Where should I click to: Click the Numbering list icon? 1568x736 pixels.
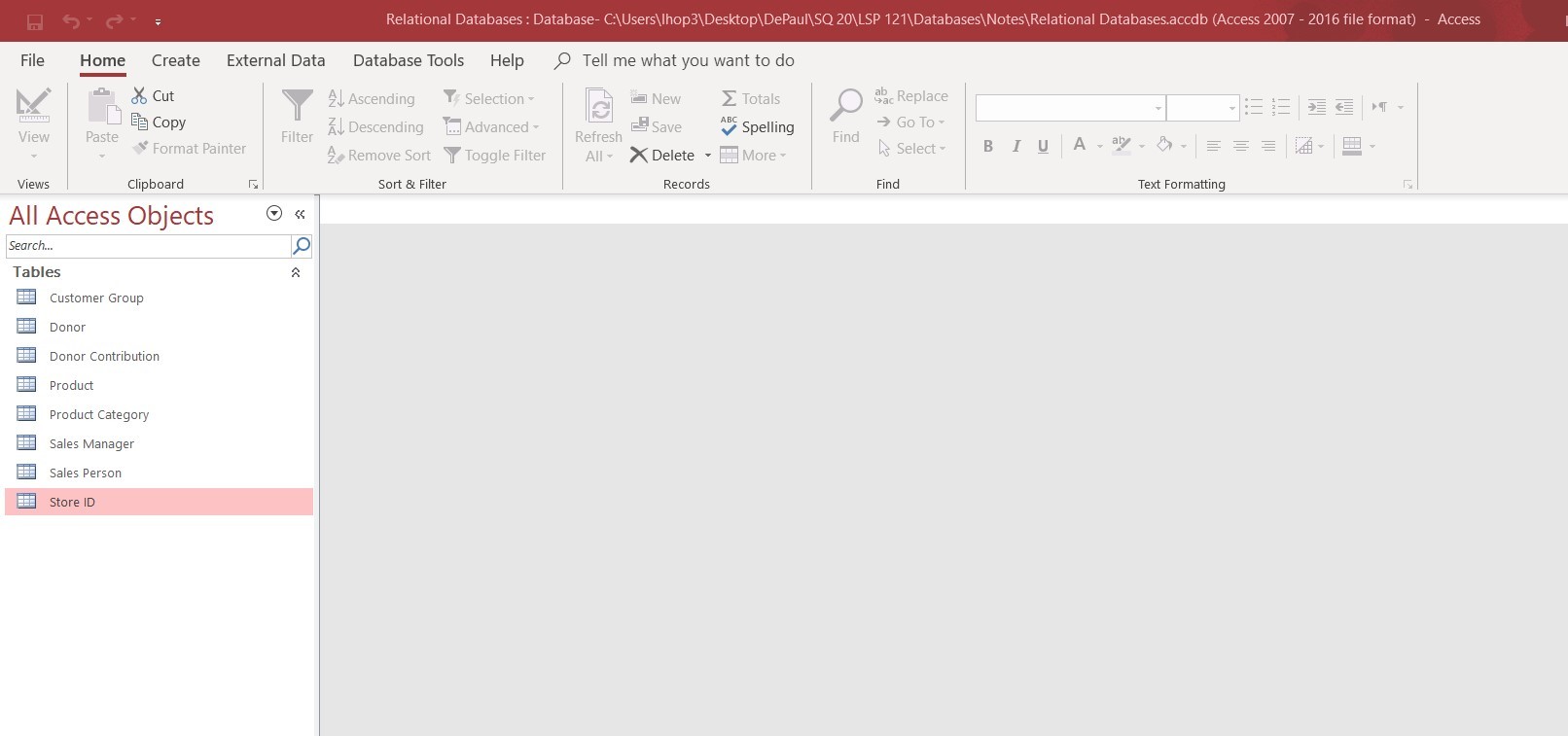[1281, 107]
